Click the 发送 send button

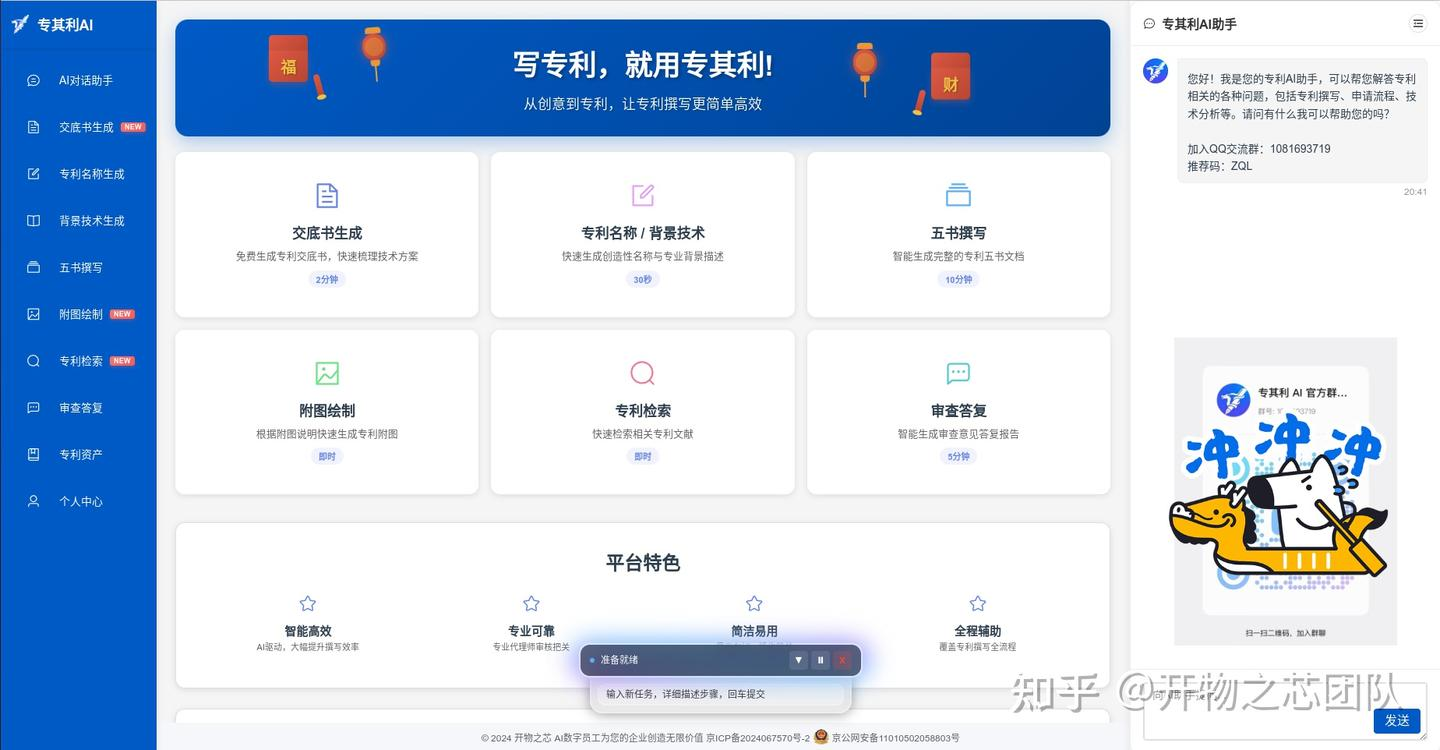tap(1397, 720)
